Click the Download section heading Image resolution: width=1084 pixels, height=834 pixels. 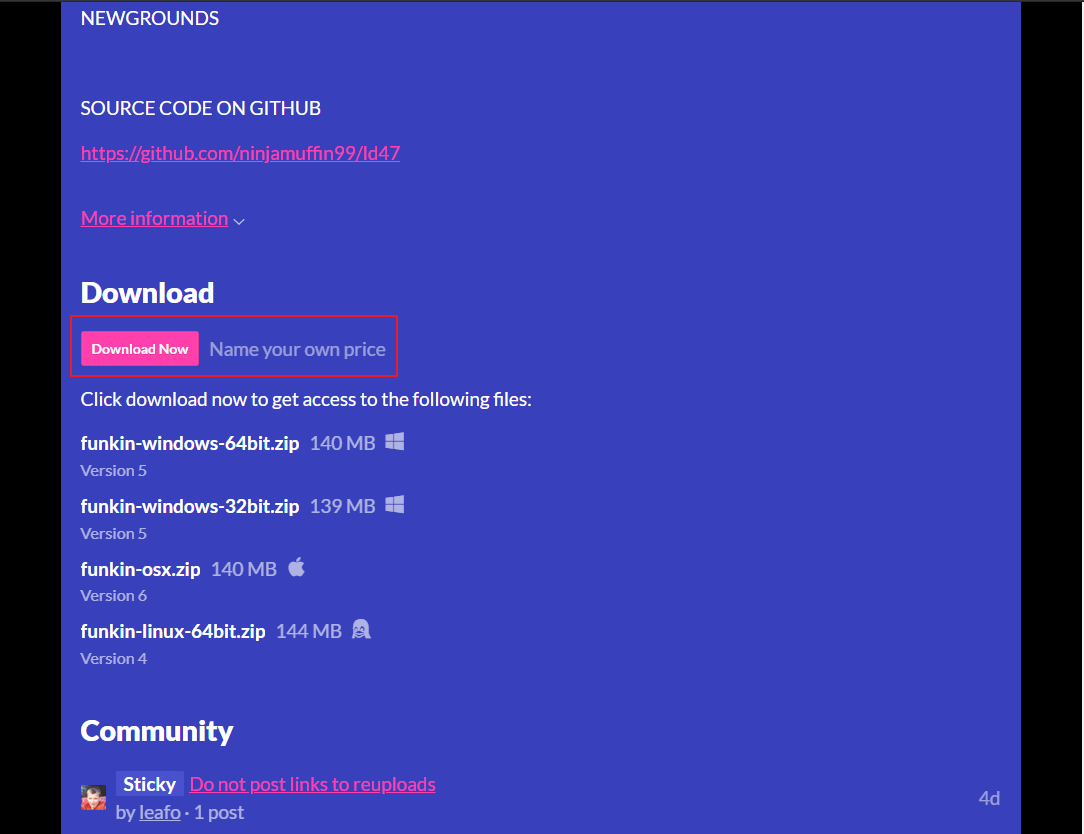click(147, 293)
